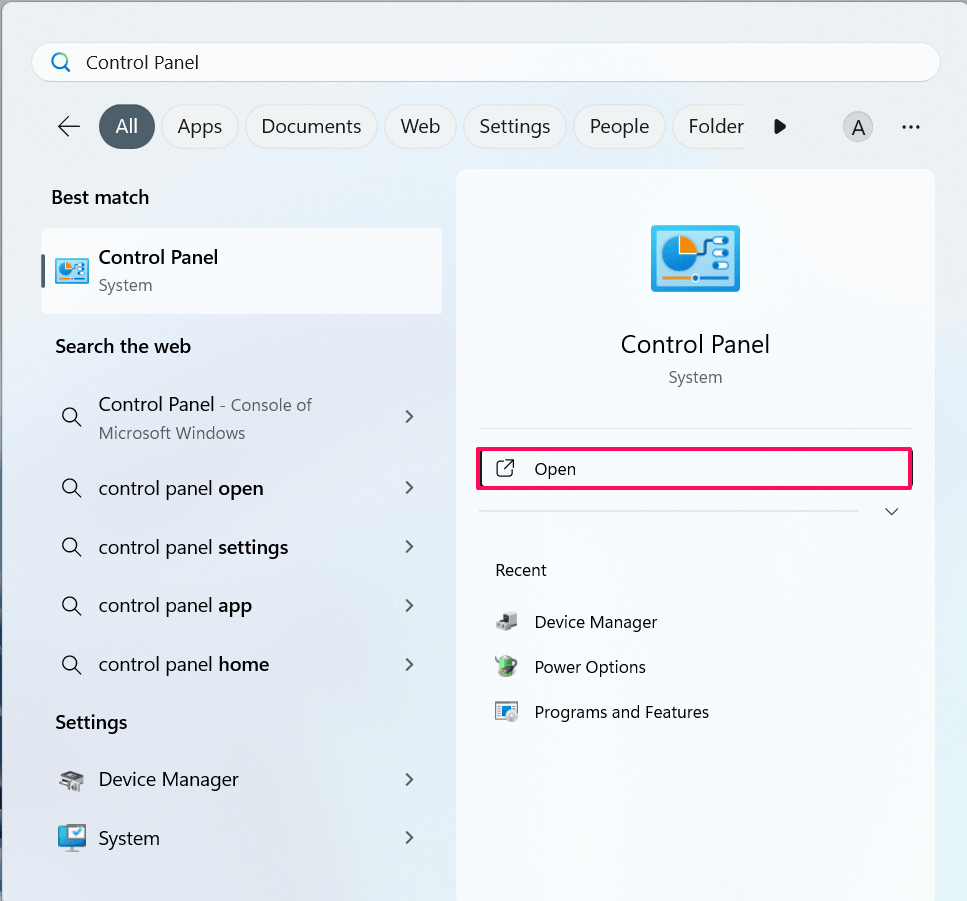Click the Control Panel icon in best match
This screenshot has width=967, height=901.
72,271
